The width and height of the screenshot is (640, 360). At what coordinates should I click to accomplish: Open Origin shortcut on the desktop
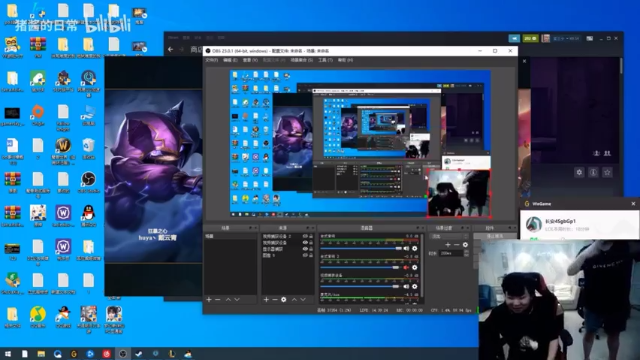(38, 115)
